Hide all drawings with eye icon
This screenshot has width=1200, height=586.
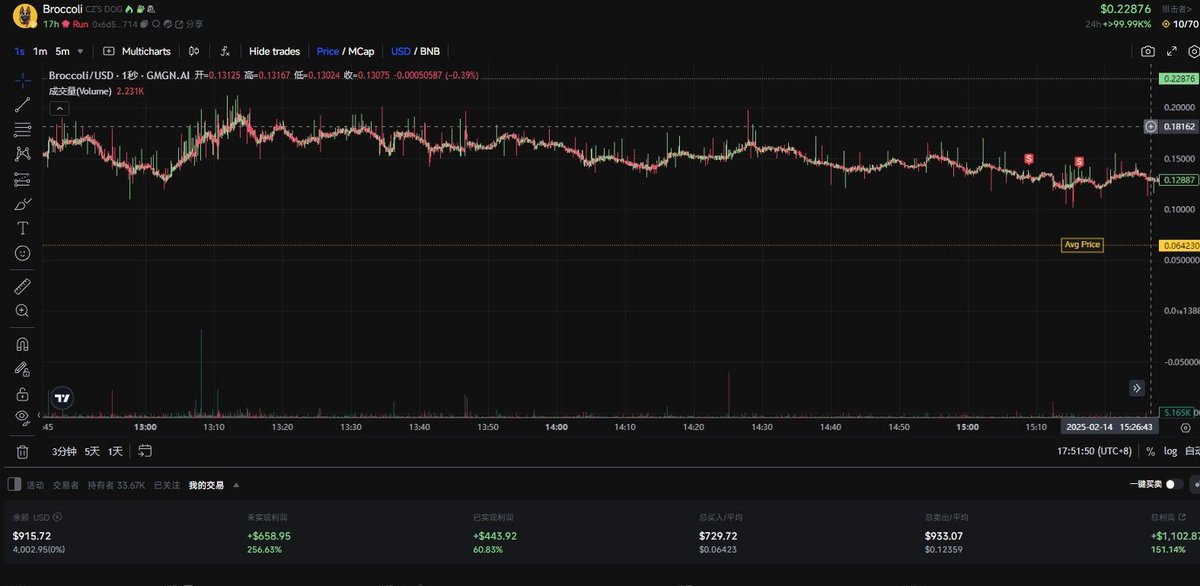(22, 417)
